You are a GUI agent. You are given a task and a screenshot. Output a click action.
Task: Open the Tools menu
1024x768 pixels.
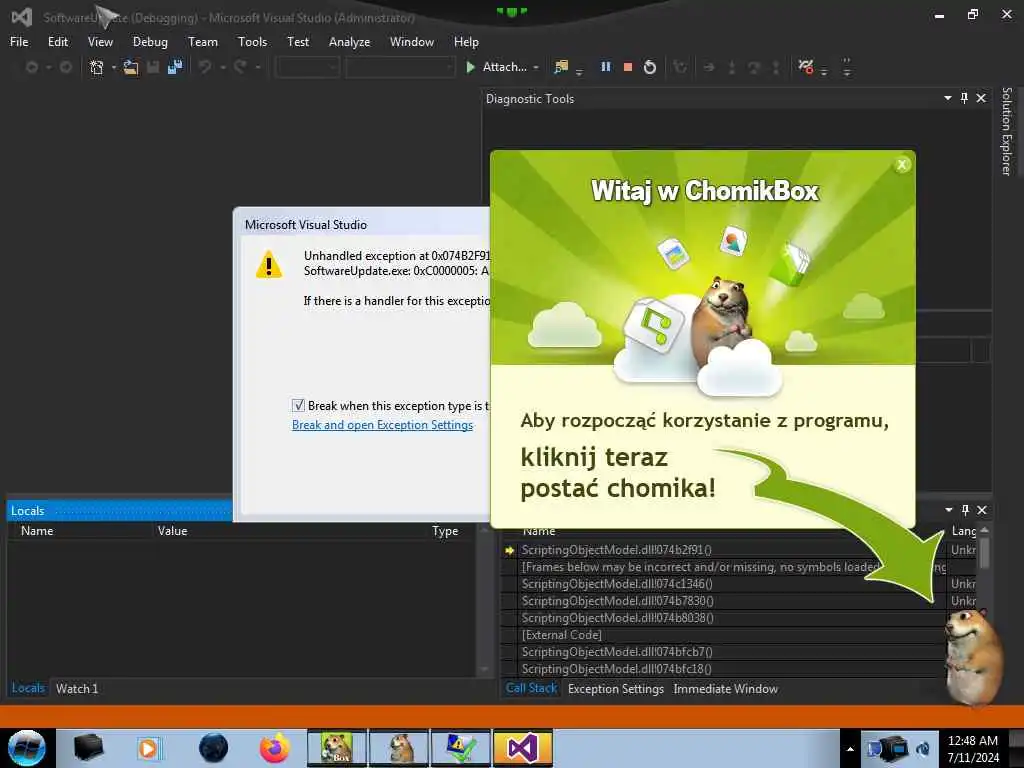pos(252,42)
